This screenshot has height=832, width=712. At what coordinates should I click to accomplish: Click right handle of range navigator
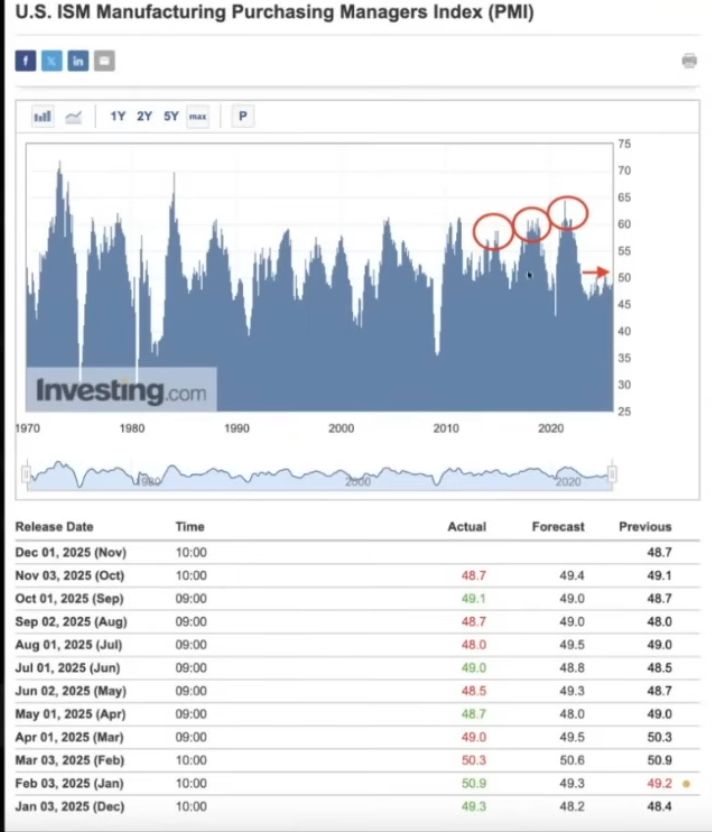pos(612,474)
